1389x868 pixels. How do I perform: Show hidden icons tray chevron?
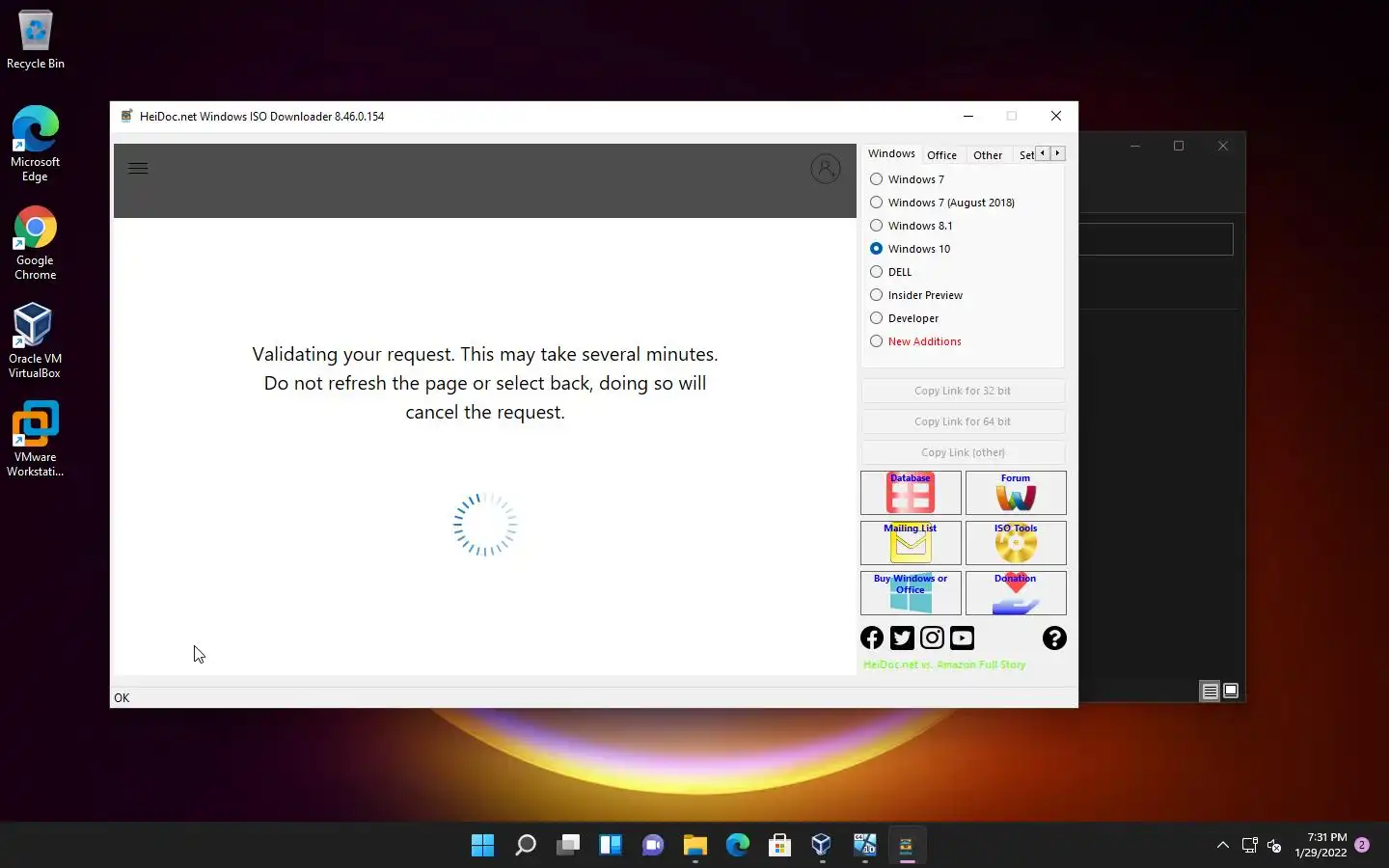1223,845
